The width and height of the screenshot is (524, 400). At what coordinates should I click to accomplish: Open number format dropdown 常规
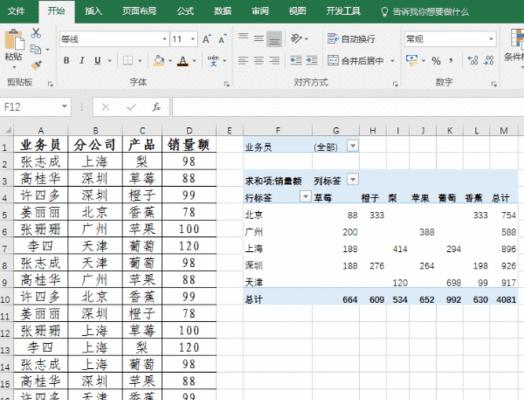click(491, 39)
